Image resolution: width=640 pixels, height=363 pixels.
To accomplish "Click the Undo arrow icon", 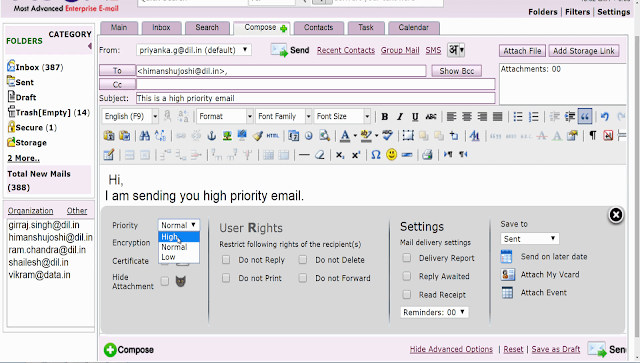I will tap(604, 117).
